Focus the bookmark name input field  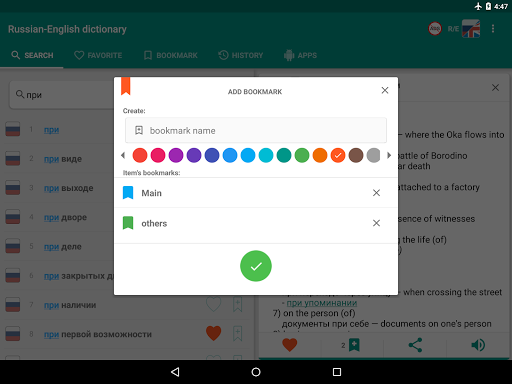256,130
